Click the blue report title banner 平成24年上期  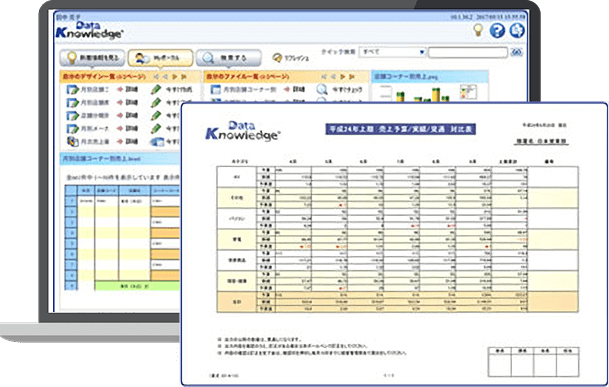pos(400,129)
